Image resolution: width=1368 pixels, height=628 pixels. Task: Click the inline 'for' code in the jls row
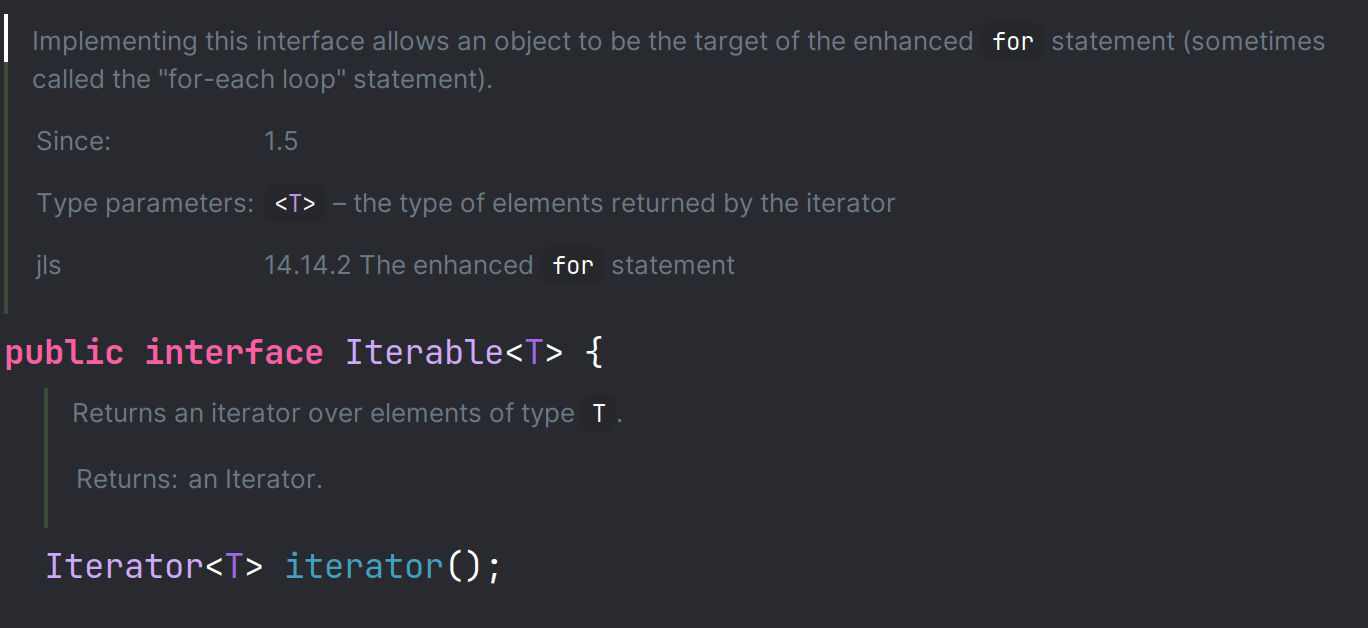(573, 266)
